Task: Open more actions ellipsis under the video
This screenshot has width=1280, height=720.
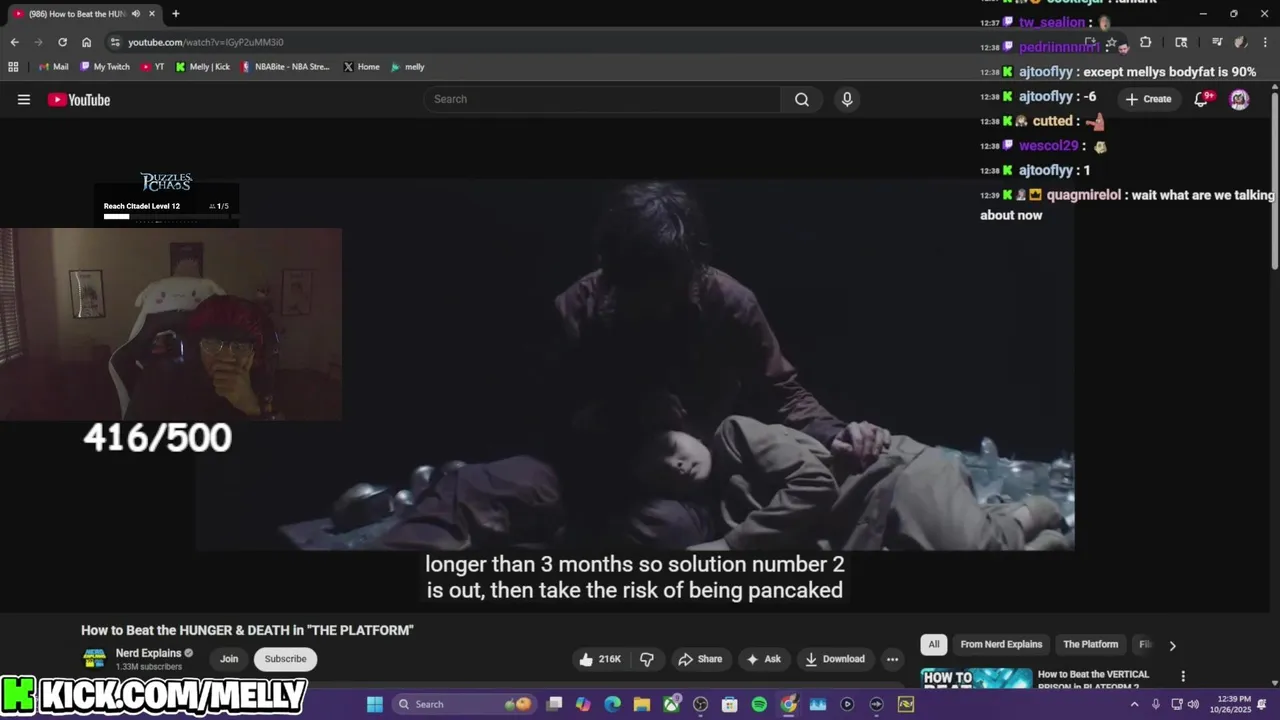Action: click(x=892, y=659)
